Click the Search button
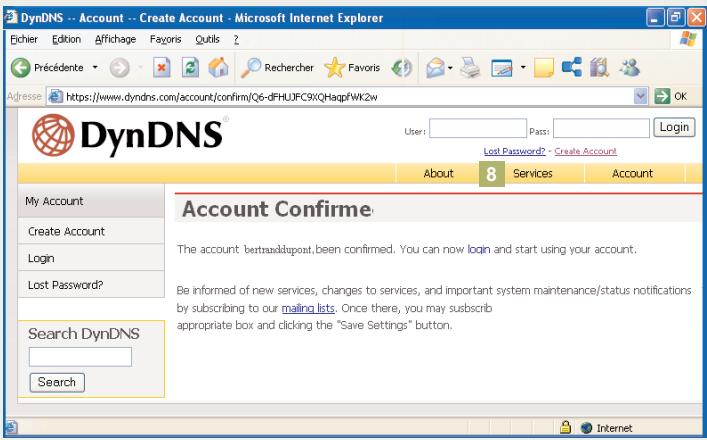Image resolution: width=707 pixels, height=440 pixels. [x=57, y=382]
